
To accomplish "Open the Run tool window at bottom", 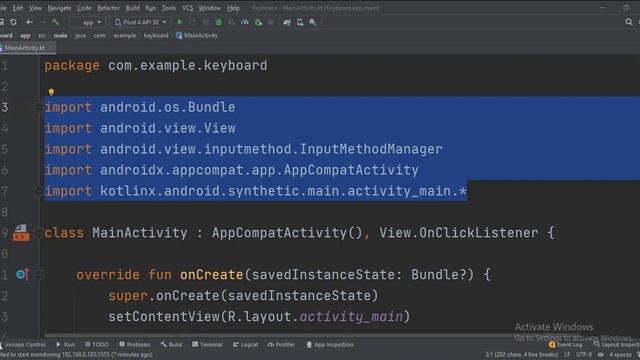I will 66,344.
